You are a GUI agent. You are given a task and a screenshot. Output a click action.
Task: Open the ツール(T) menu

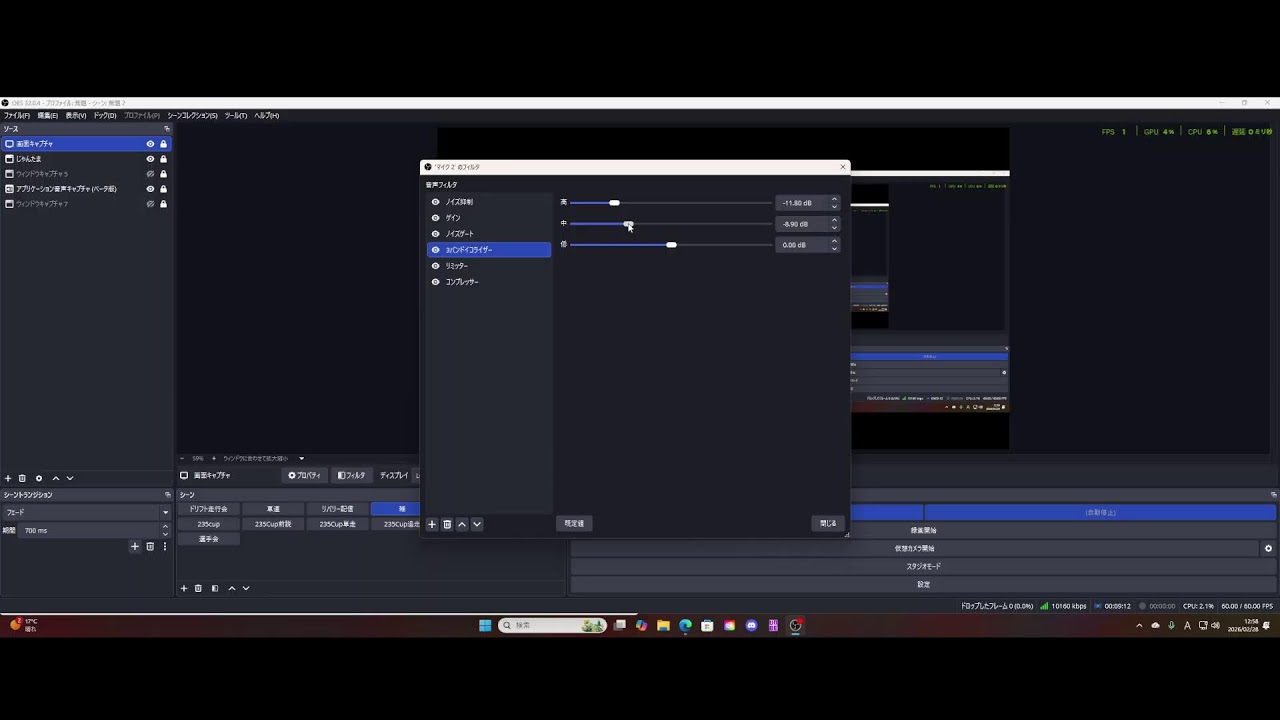(236, 116)
